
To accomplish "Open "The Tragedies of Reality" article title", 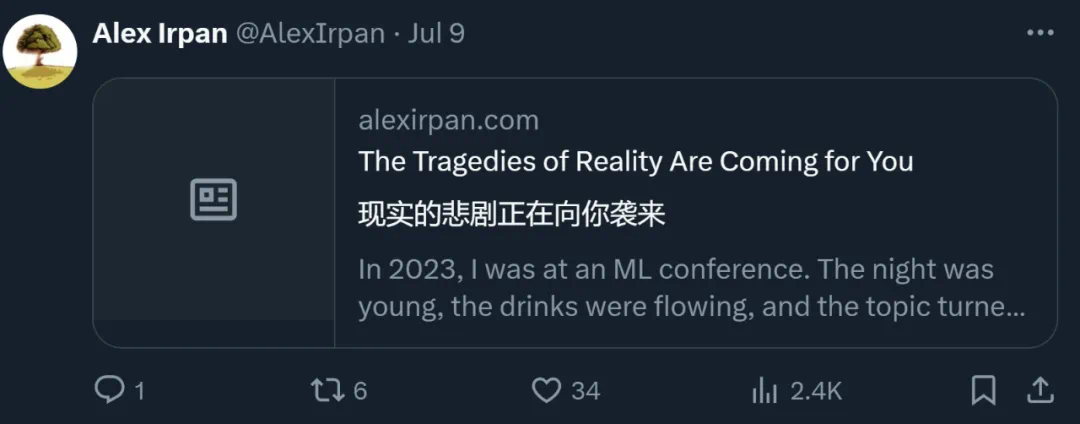I will coord(635,161).
